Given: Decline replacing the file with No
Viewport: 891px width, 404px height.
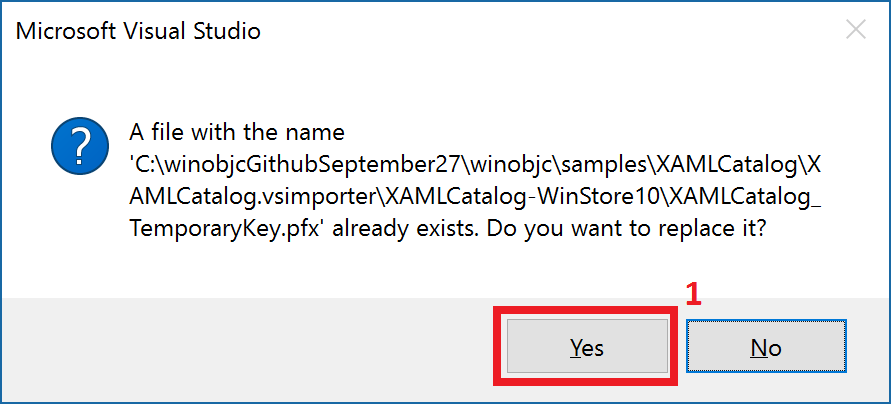Looking at the screenshot, I should [x=766, y=346].
